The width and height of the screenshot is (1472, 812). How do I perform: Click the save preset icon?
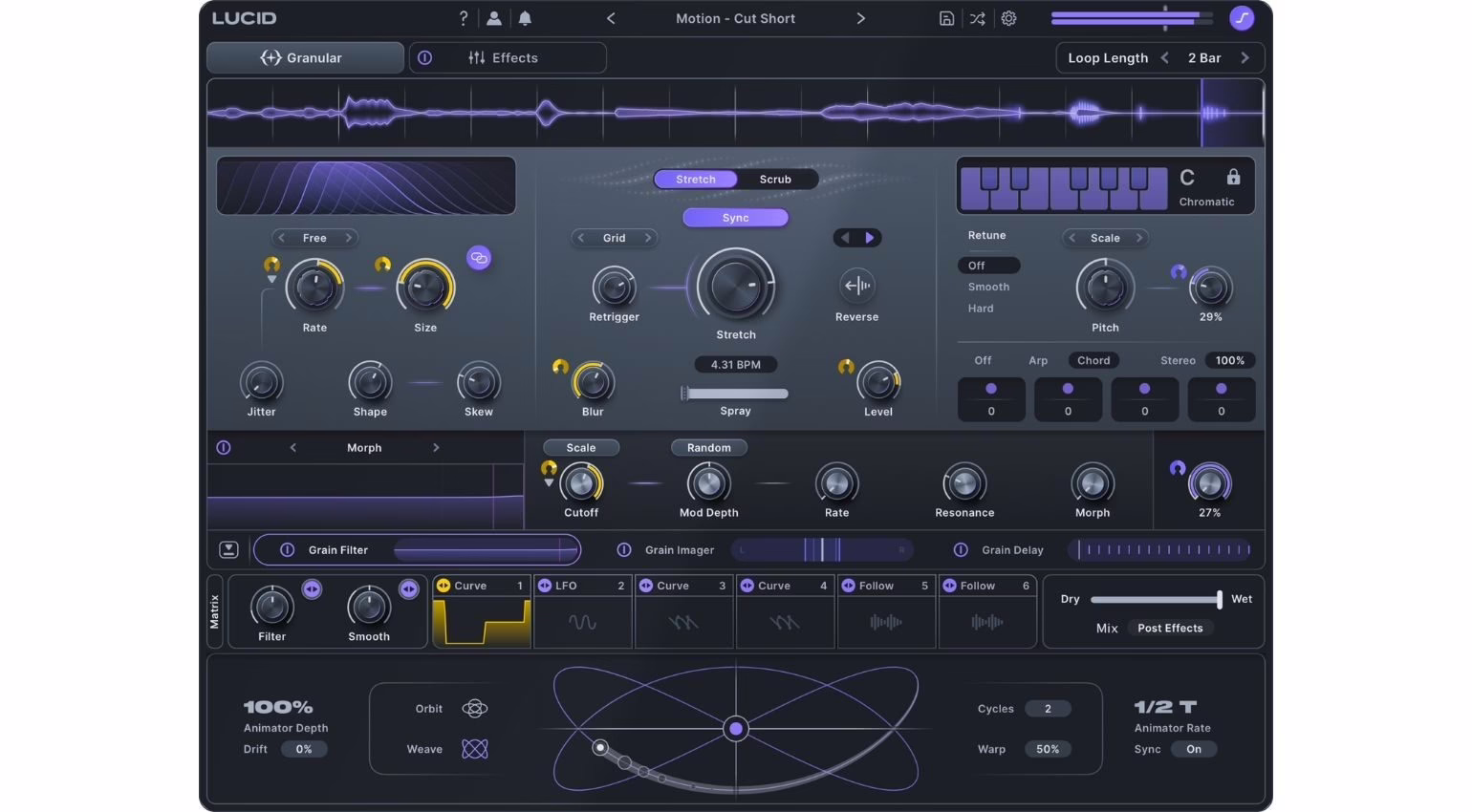pos(946,18)
